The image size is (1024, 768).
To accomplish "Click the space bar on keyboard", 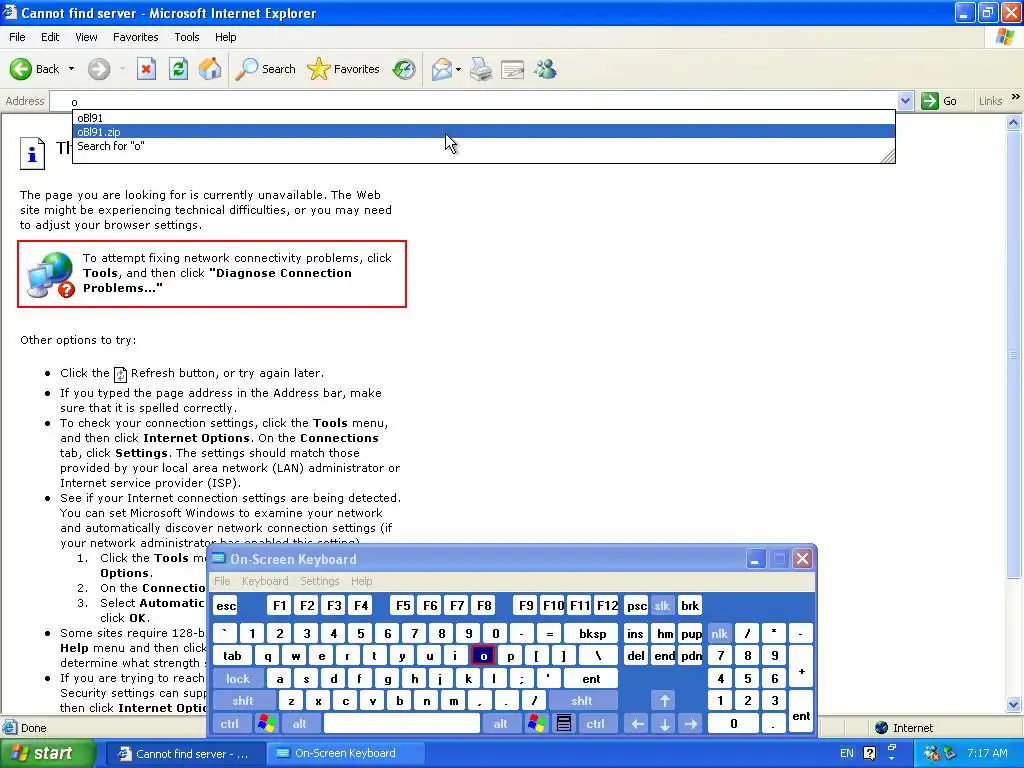I will click(402, 723).
